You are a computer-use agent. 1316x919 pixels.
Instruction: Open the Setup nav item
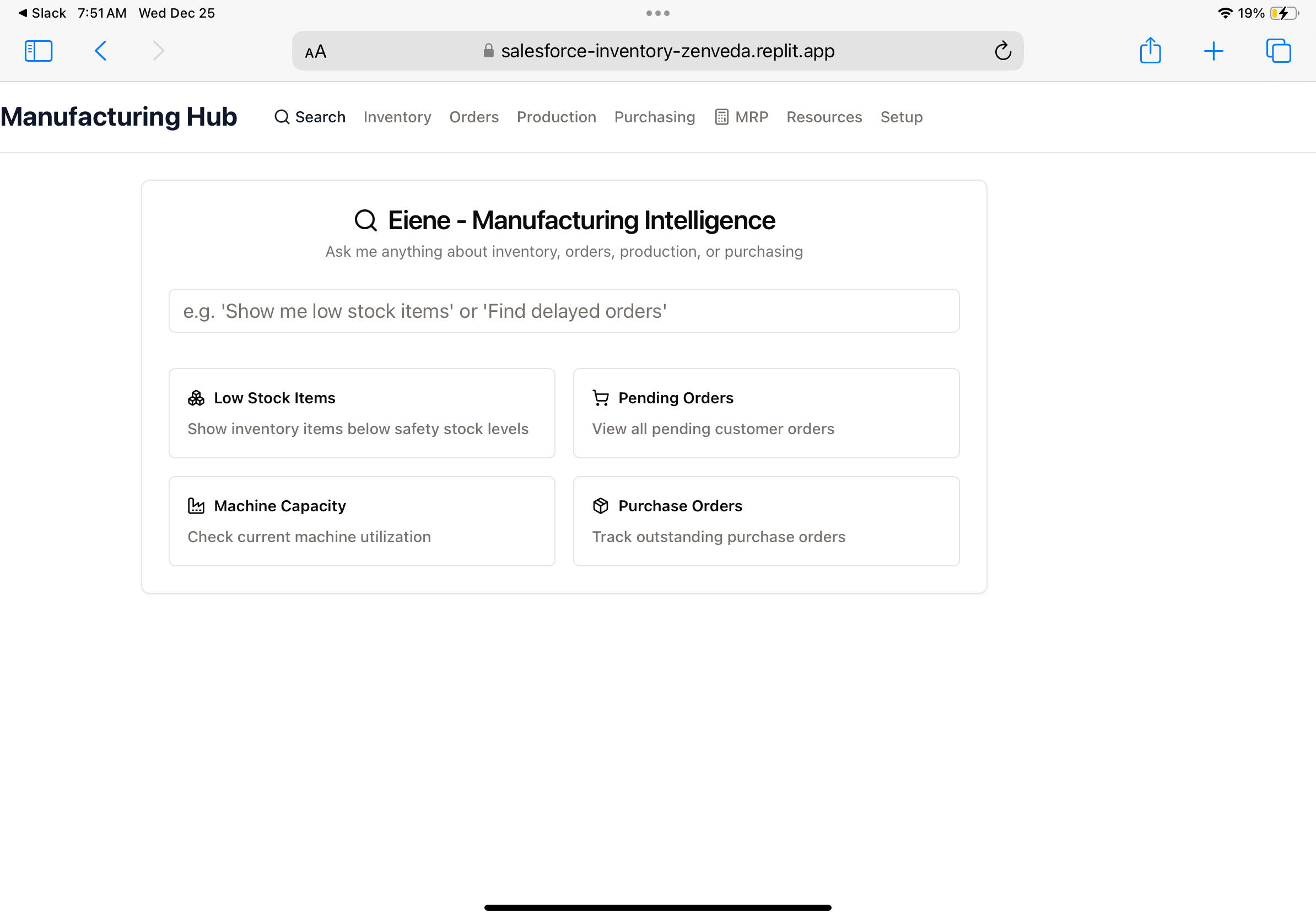coord(901,117)
